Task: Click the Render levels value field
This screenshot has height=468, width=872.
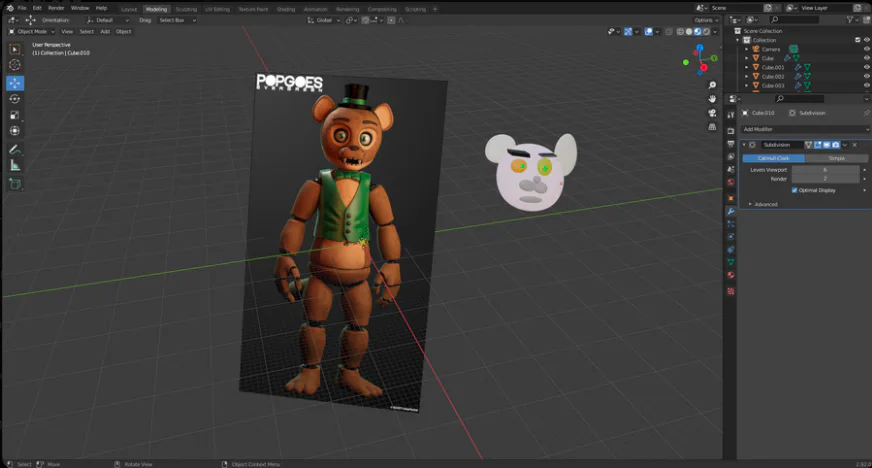Action: click(825, 178)
